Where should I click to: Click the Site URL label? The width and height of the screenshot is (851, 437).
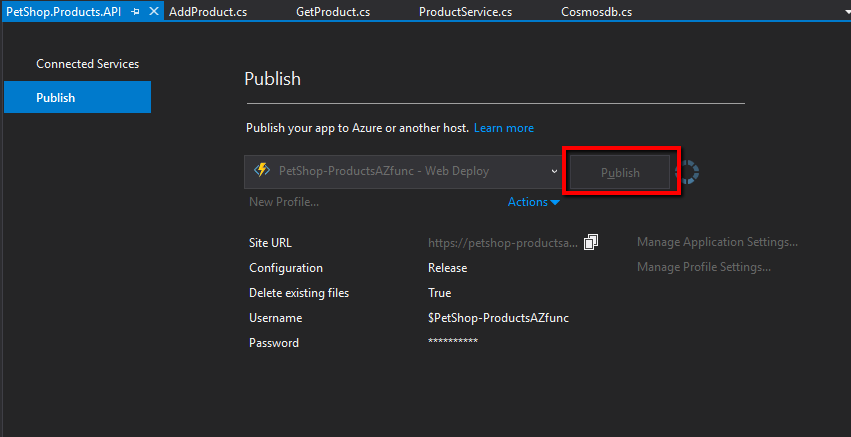coord(270,243)
